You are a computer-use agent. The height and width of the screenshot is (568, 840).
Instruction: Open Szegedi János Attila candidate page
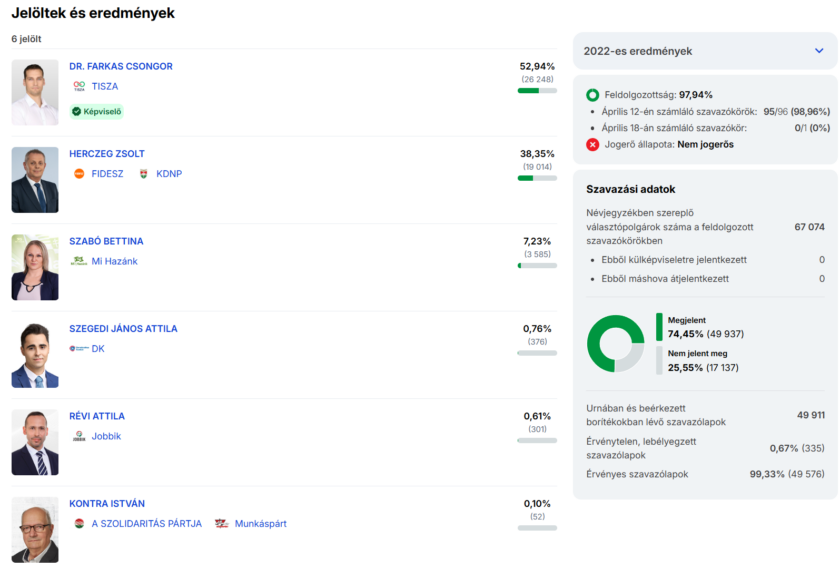tap(123, 329)
